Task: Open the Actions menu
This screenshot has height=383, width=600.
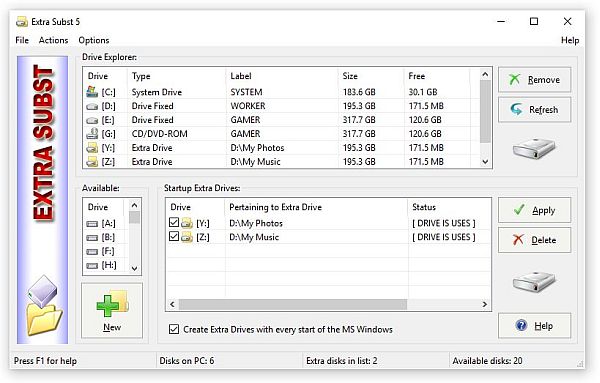Action: [x=53, y=40]
